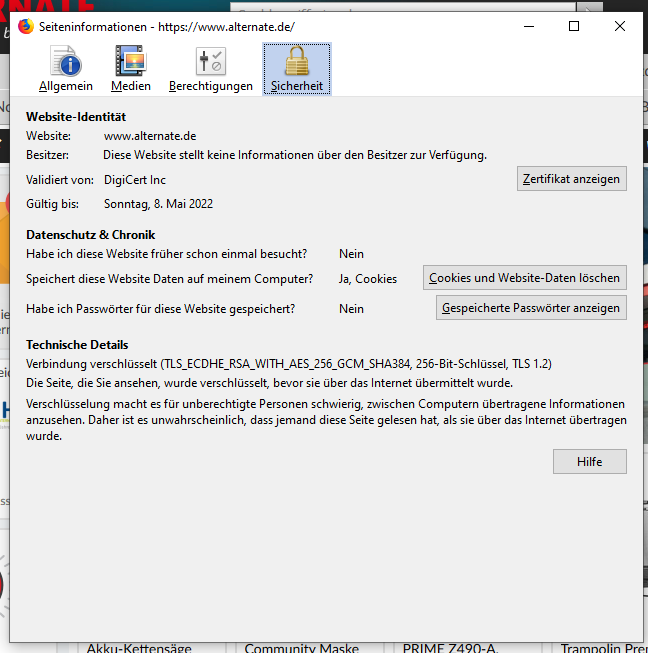Click the Verbindung verschlüsselt TLS cipher line
This screenshot has width=648, height=653.
coord(289,364)
